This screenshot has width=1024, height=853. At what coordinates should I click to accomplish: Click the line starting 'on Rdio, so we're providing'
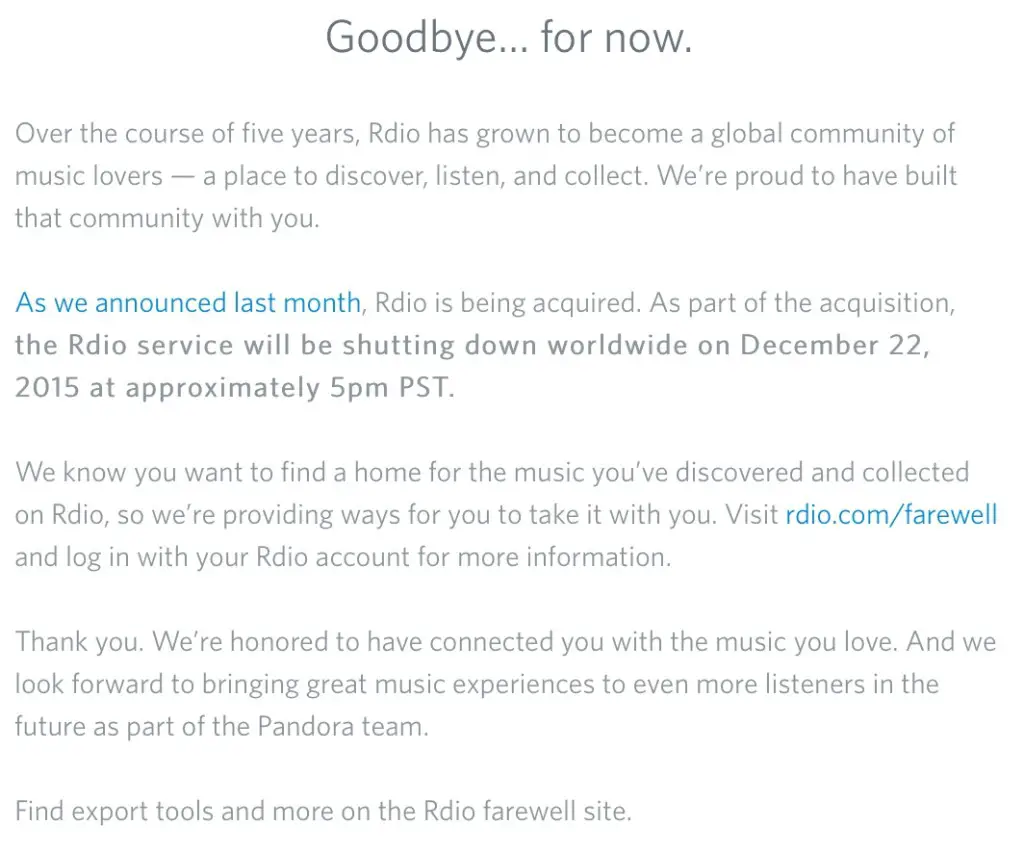(x=506, y=515)
